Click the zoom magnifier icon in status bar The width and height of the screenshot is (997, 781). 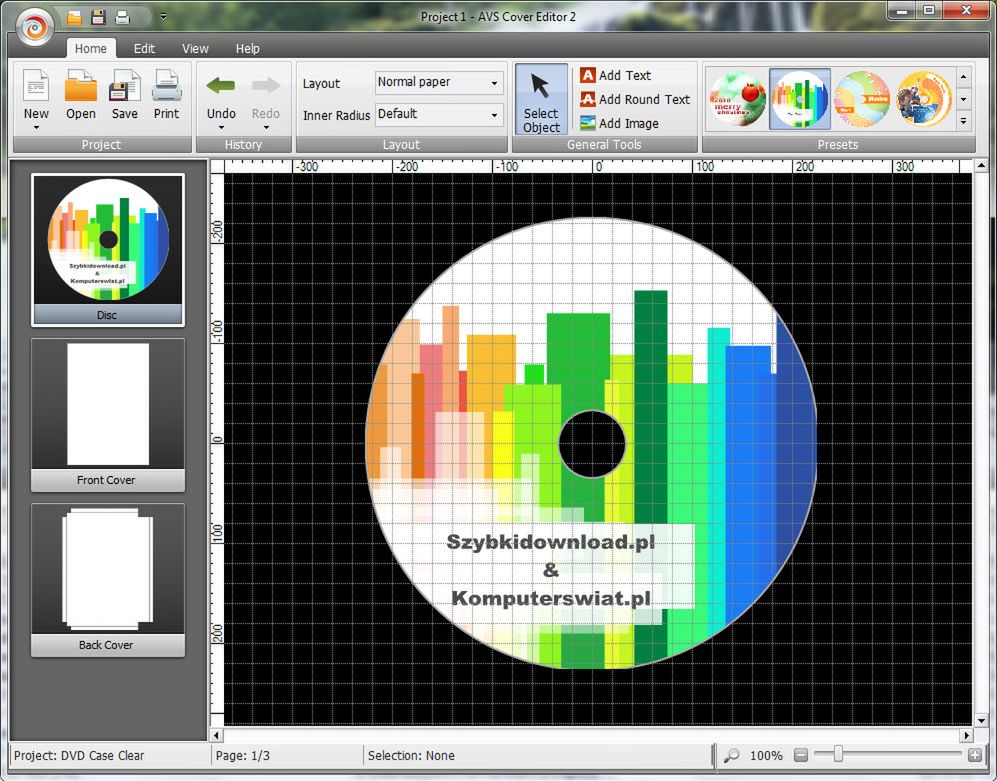[732, 755]
